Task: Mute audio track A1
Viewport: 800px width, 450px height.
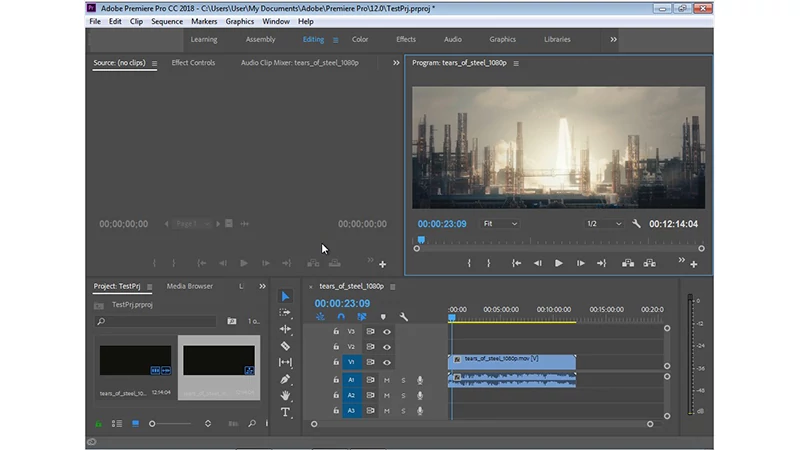Action: 387,380
